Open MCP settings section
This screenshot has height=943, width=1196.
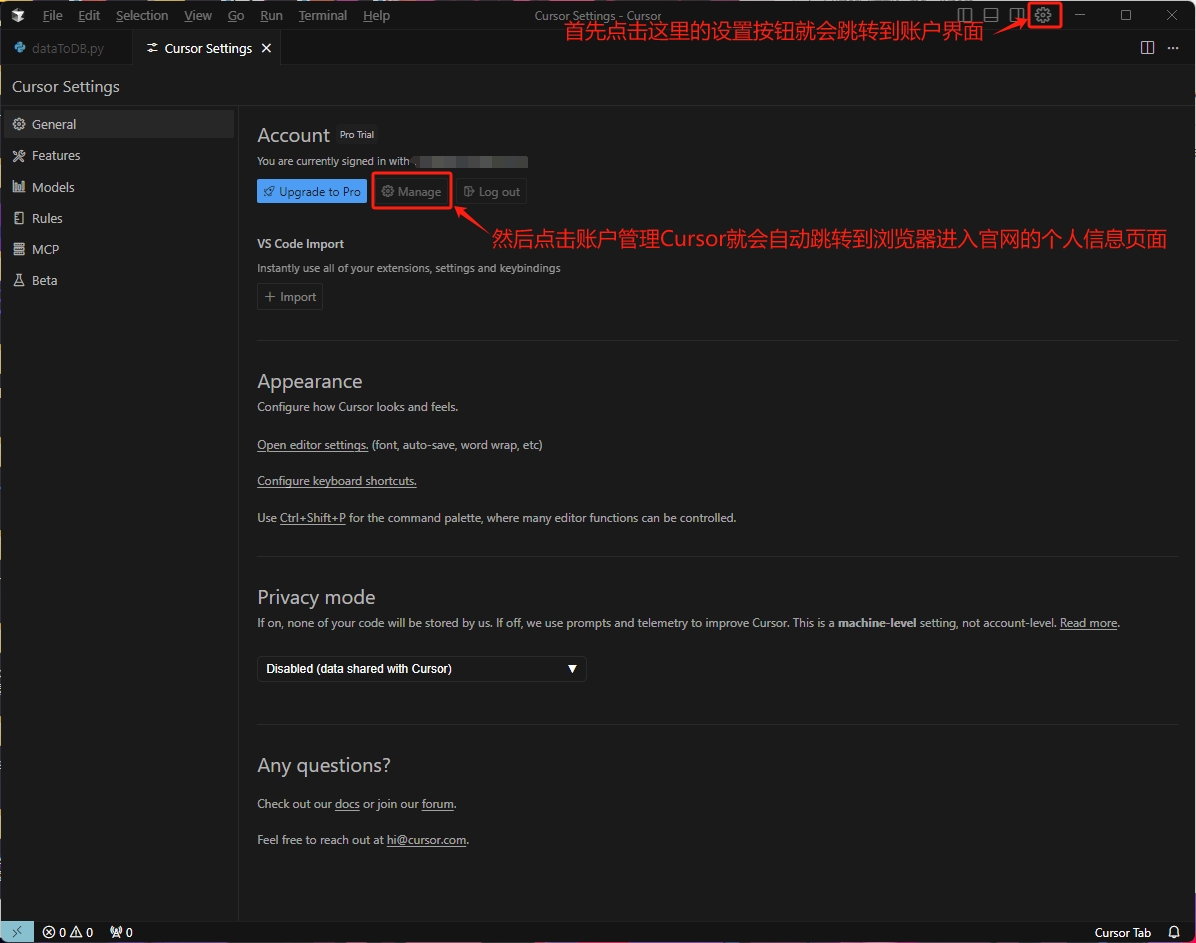click(x=119, y=249)
